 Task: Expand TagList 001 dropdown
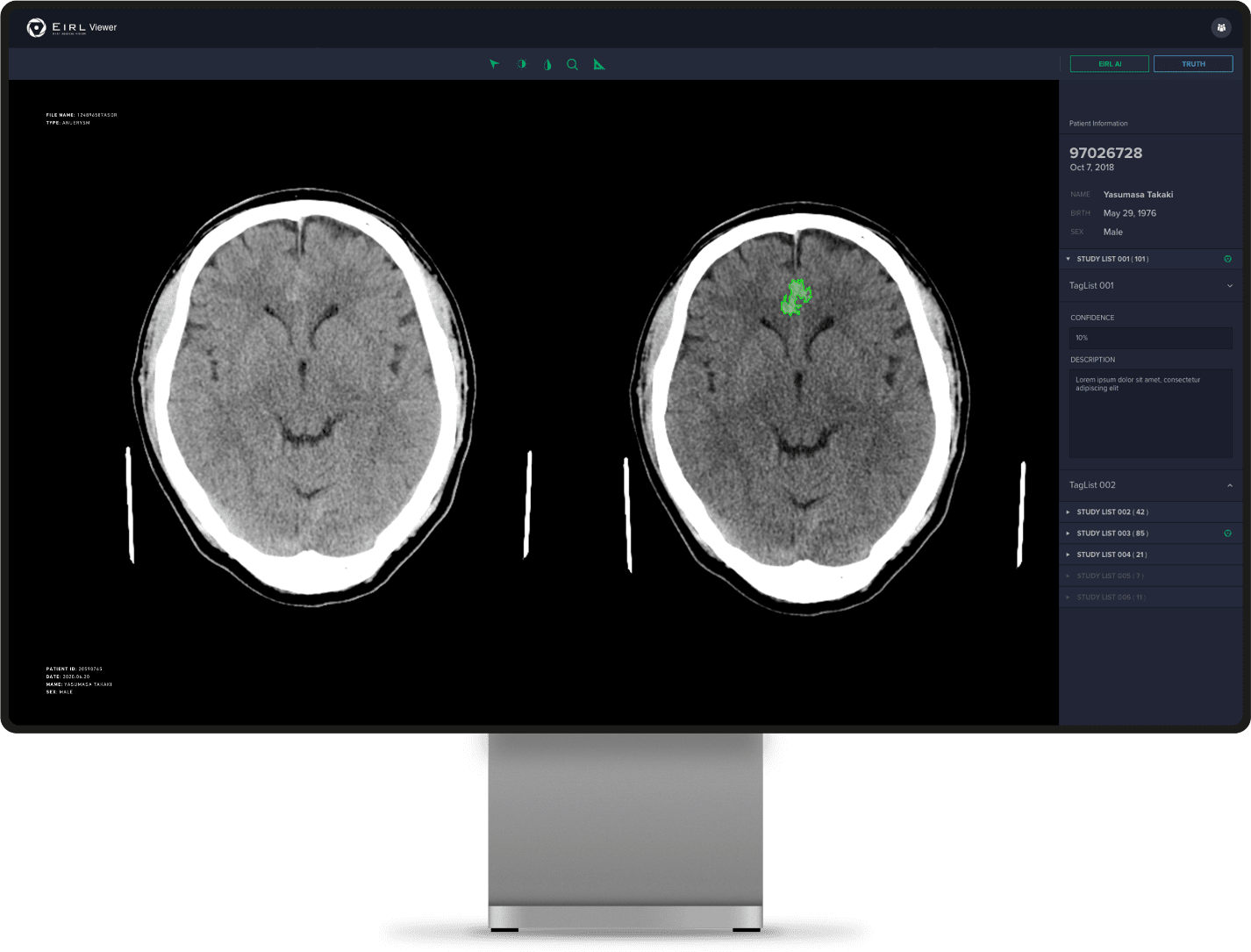1230,285
